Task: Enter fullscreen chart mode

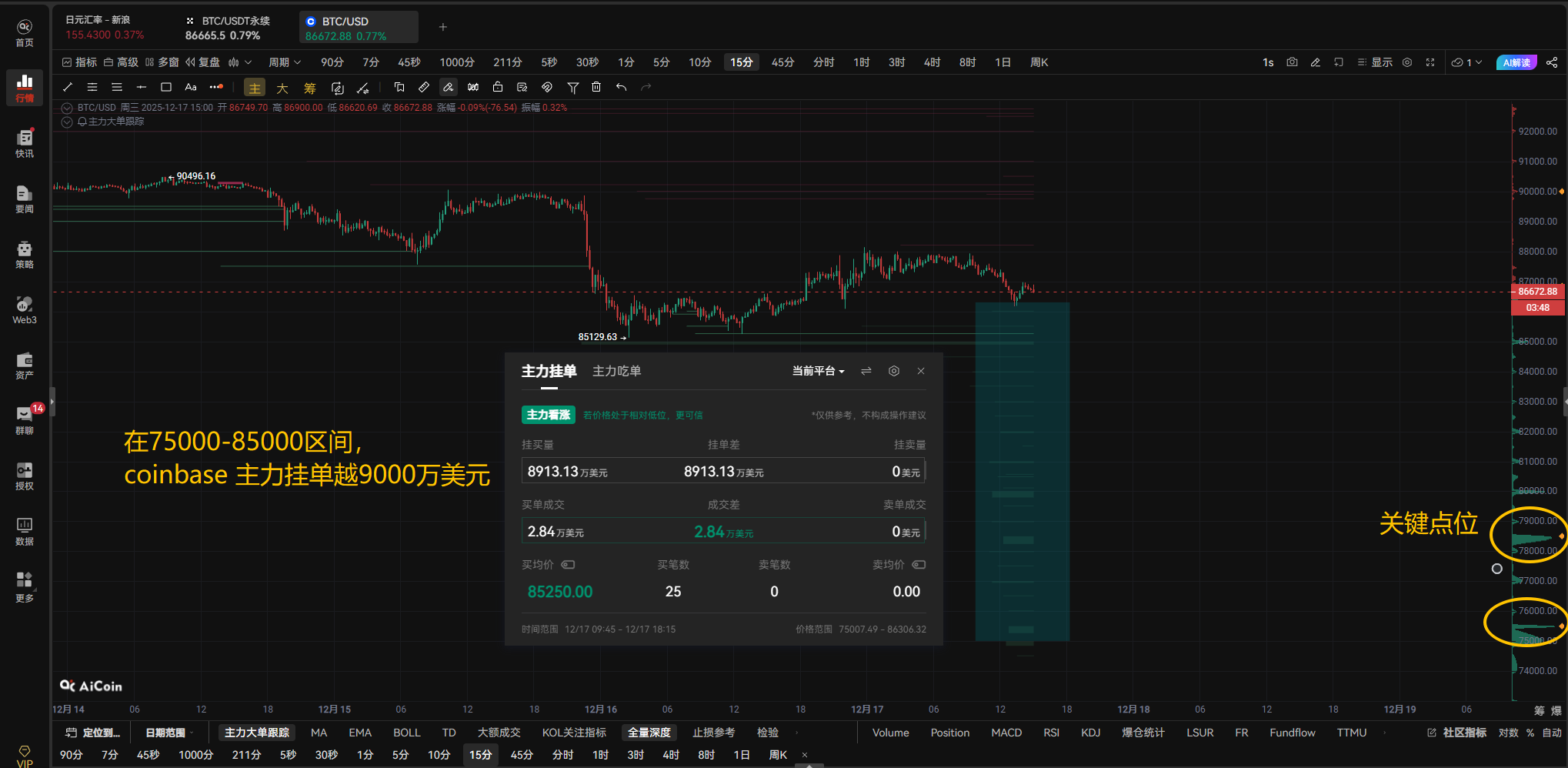Action: (x=1430, y=62)
